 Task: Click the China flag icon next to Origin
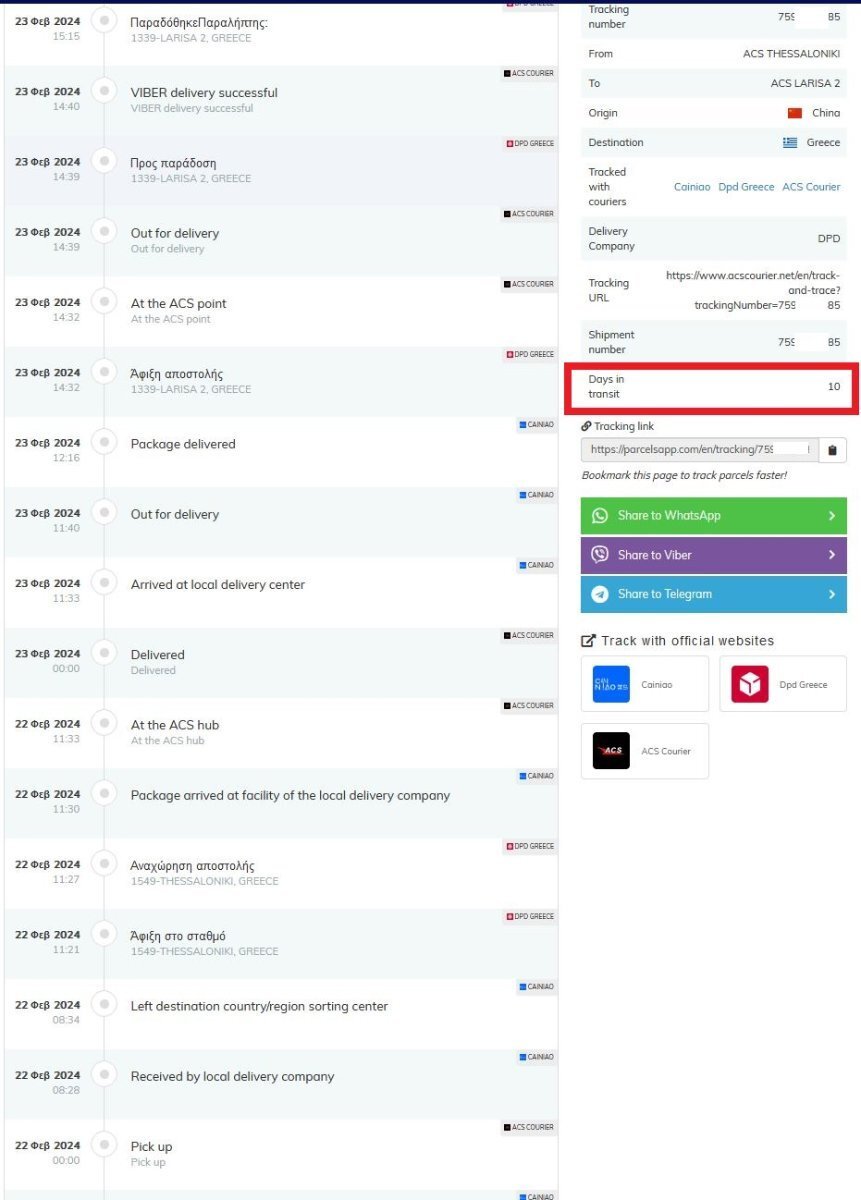click(x=795, y=114)
